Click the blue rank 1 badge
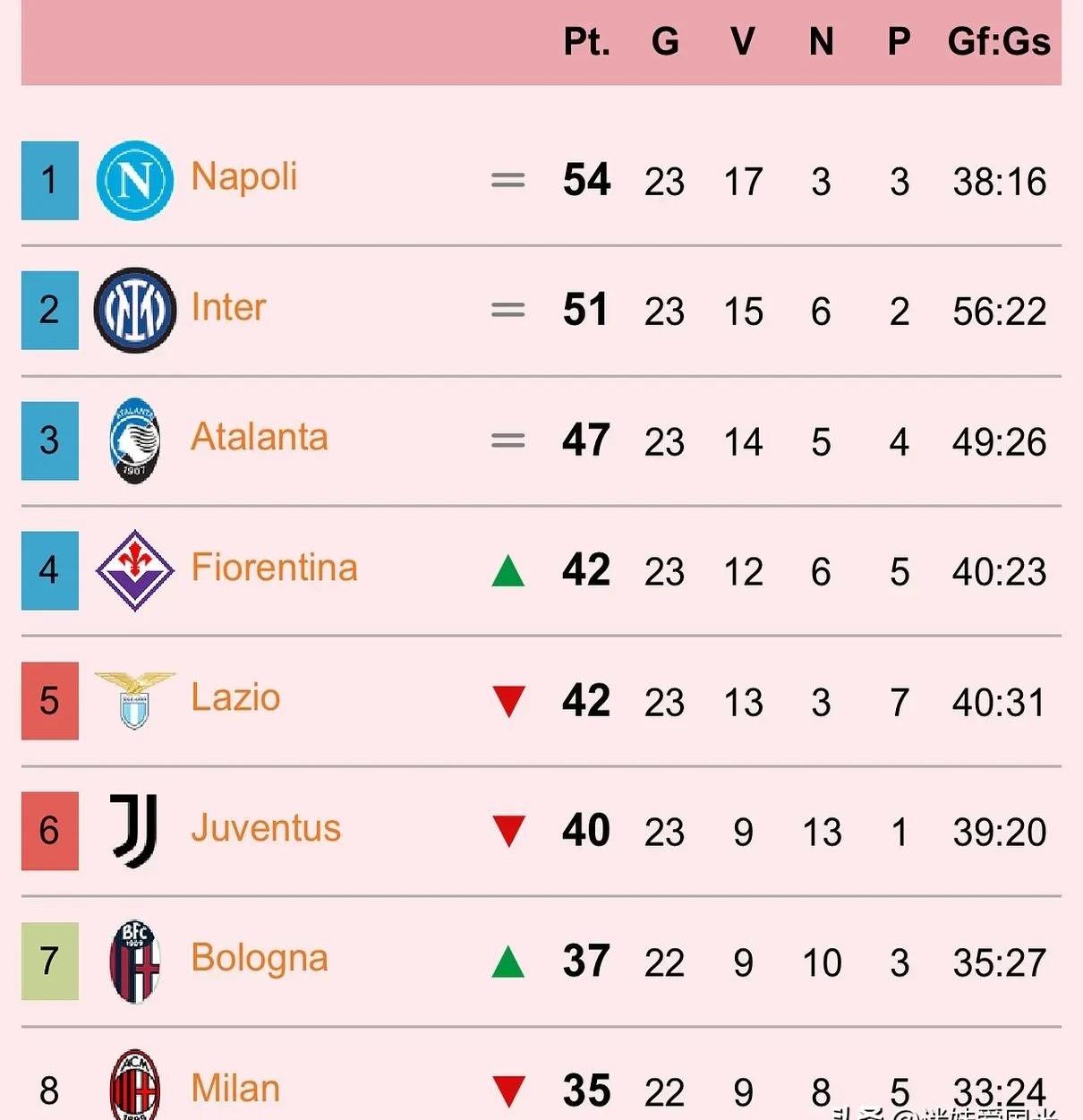This screenshot has width=1083, height=1120. tap(50, 180)
